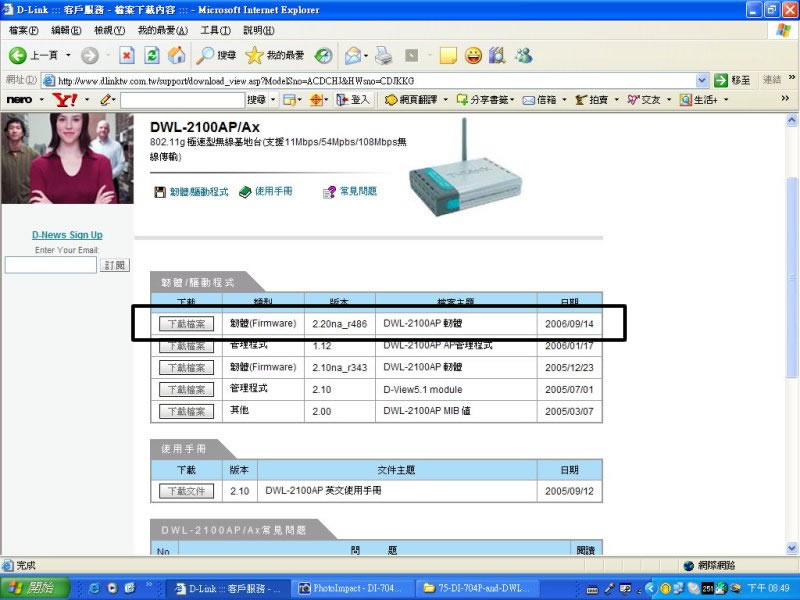Open the 編輯(E) Edit menu

[x=66, y=31]
